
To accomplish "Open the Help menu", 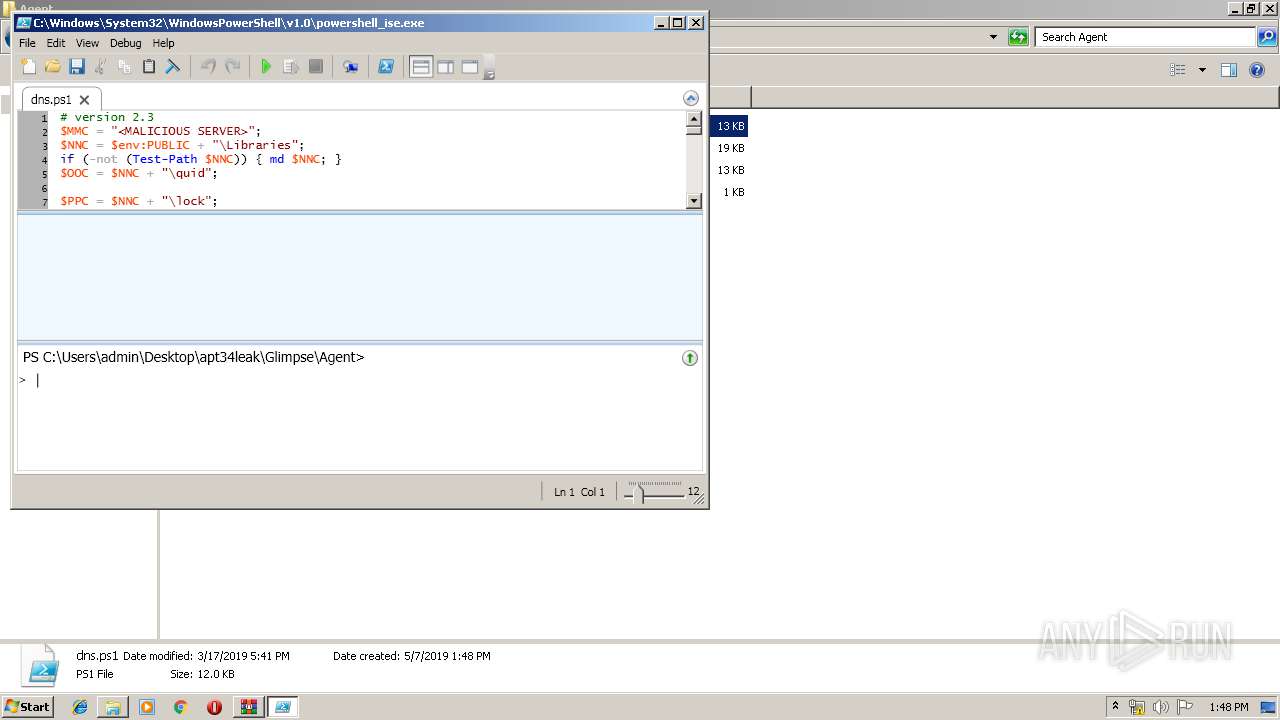I will click(163, 43).
